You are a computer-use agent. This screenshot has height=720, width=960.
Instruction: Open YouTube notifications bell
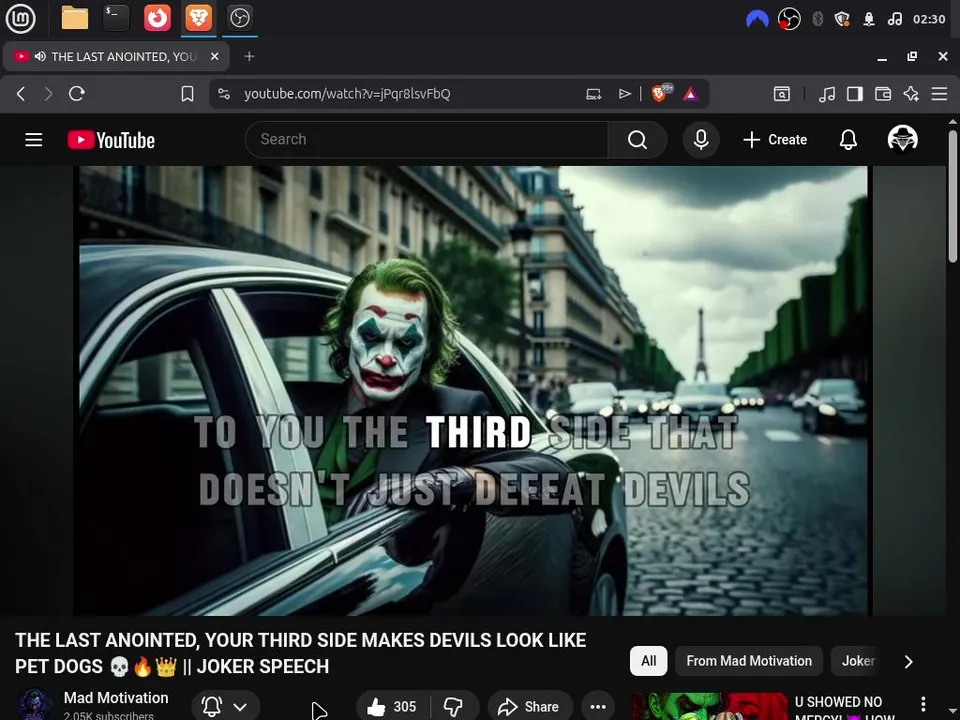[x=848, y=140]
